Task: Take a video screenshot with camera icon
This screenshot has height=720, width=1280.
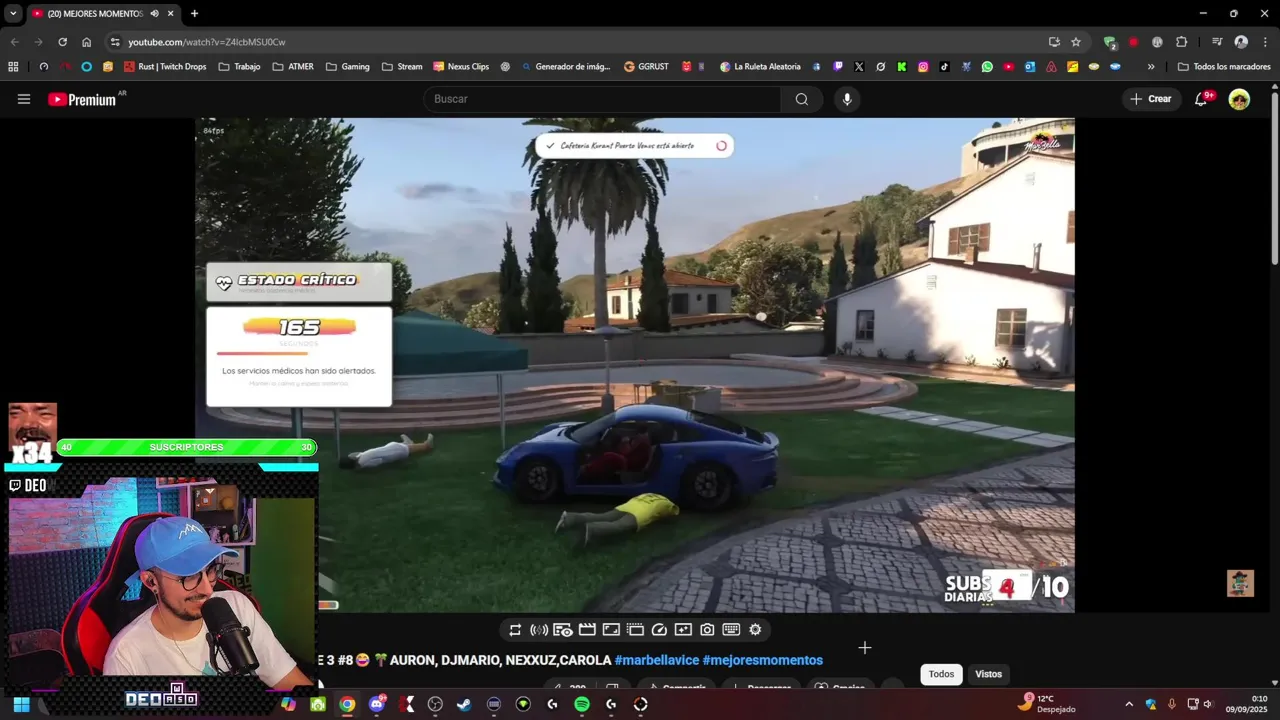Action: coord(707,630)
